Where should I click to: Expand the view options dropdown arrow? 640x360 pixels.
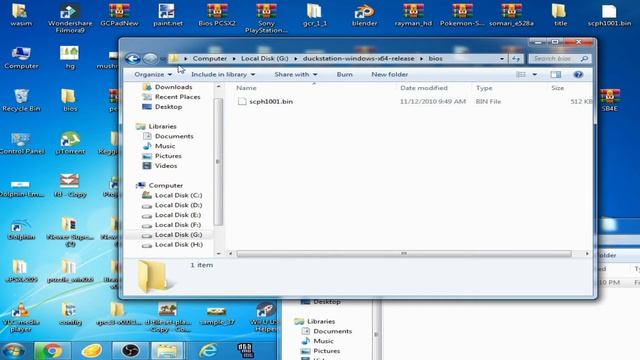coord(535,75)
